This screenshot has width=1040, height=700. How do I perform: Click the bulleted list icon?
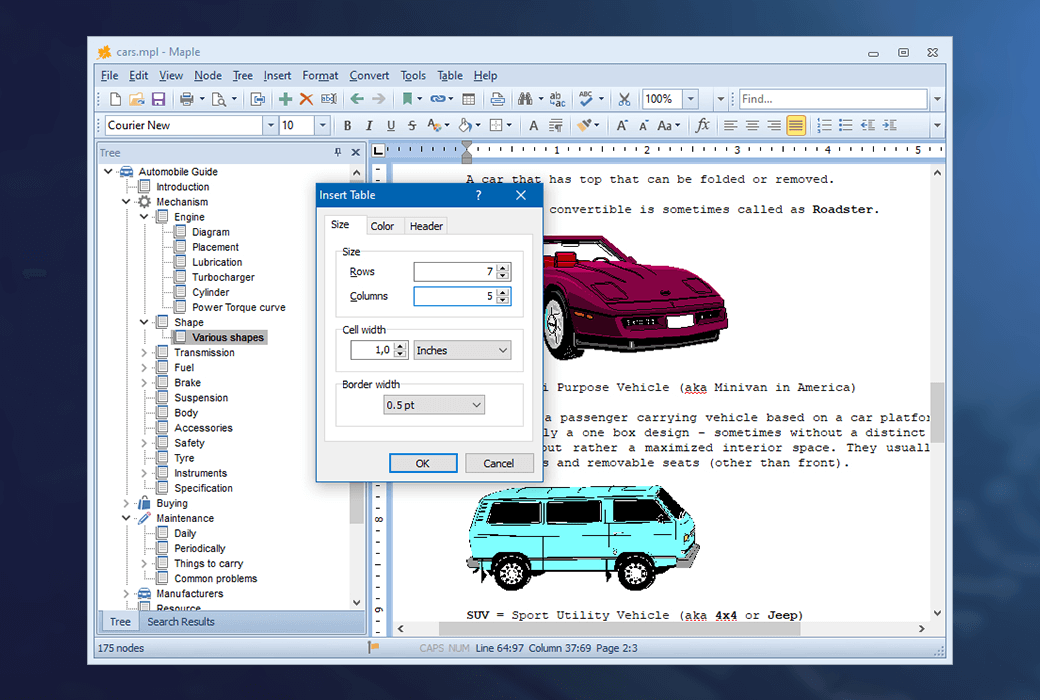846,125
